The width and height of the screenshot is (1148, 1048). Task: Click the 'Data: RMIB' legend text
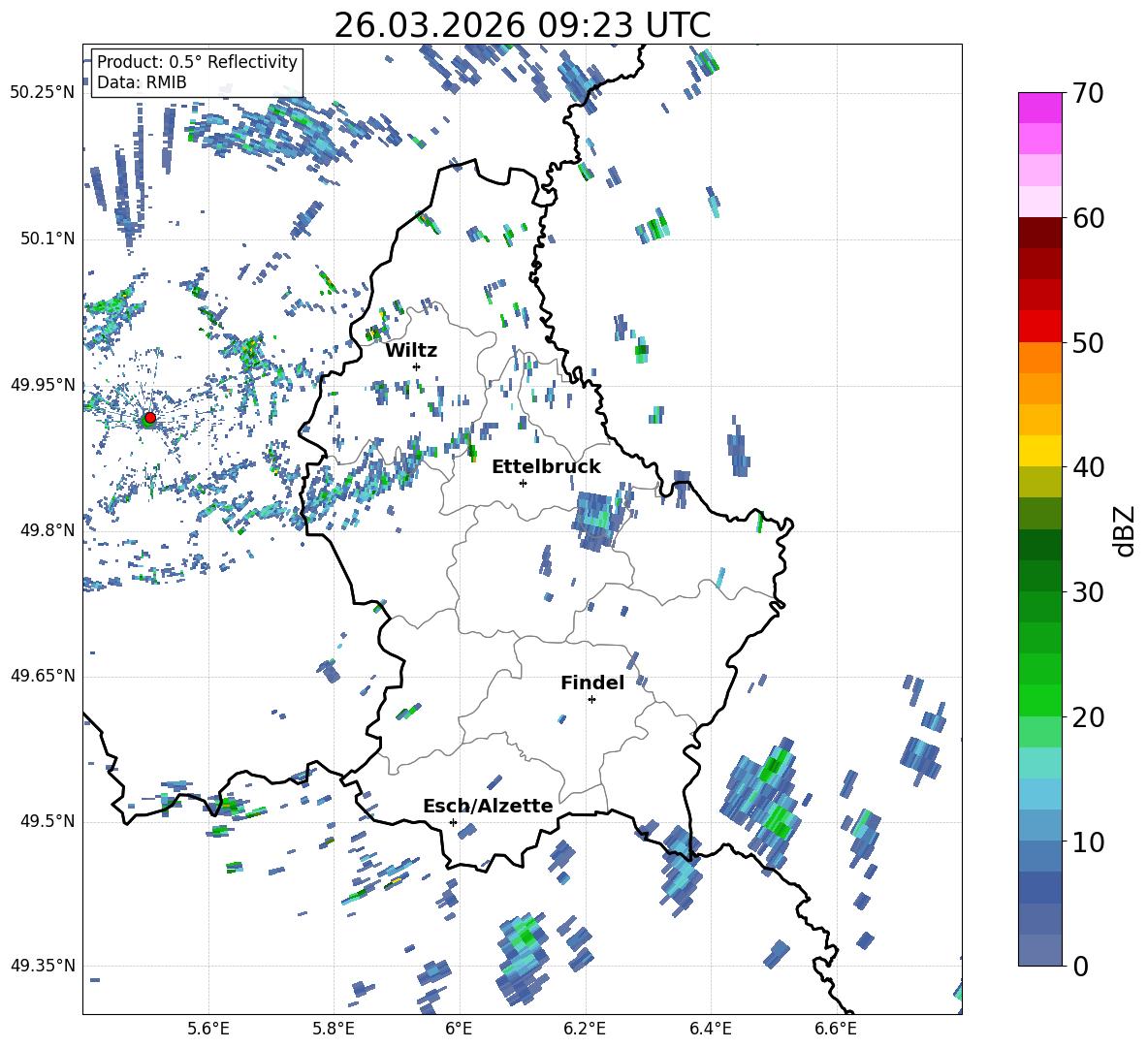pyautogui.click(x=142, y=82)
